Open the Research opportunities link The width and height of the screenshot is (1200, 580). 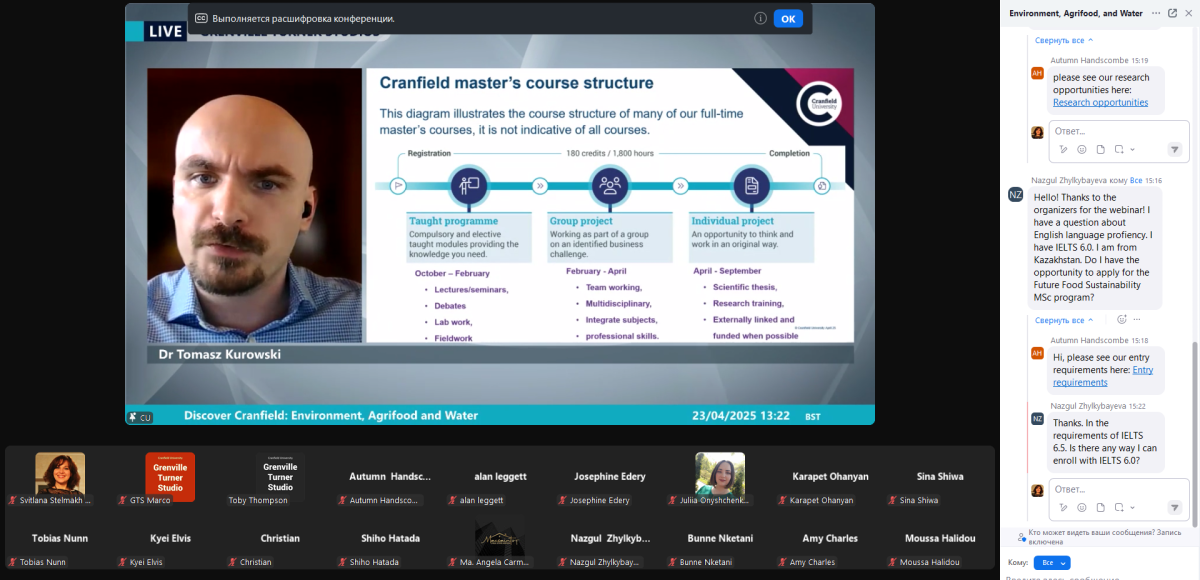1100,102
